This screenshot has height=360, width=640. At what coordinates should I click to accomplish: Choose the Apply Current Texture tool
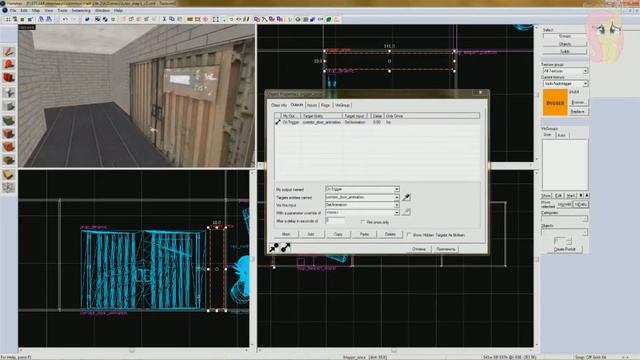click(9, 133)
